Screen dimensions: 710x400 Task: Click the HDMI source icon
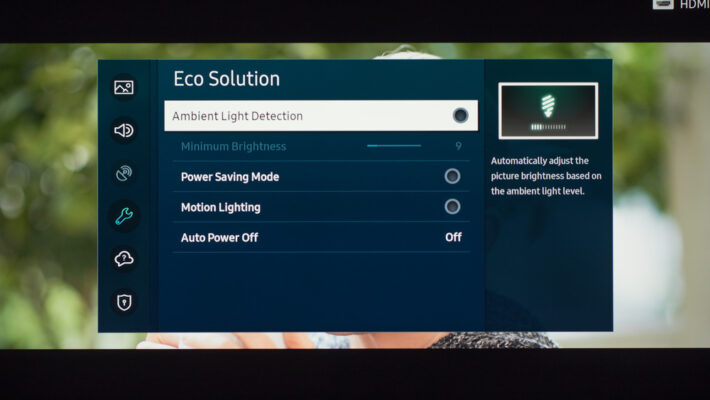(x=663, y=4)
